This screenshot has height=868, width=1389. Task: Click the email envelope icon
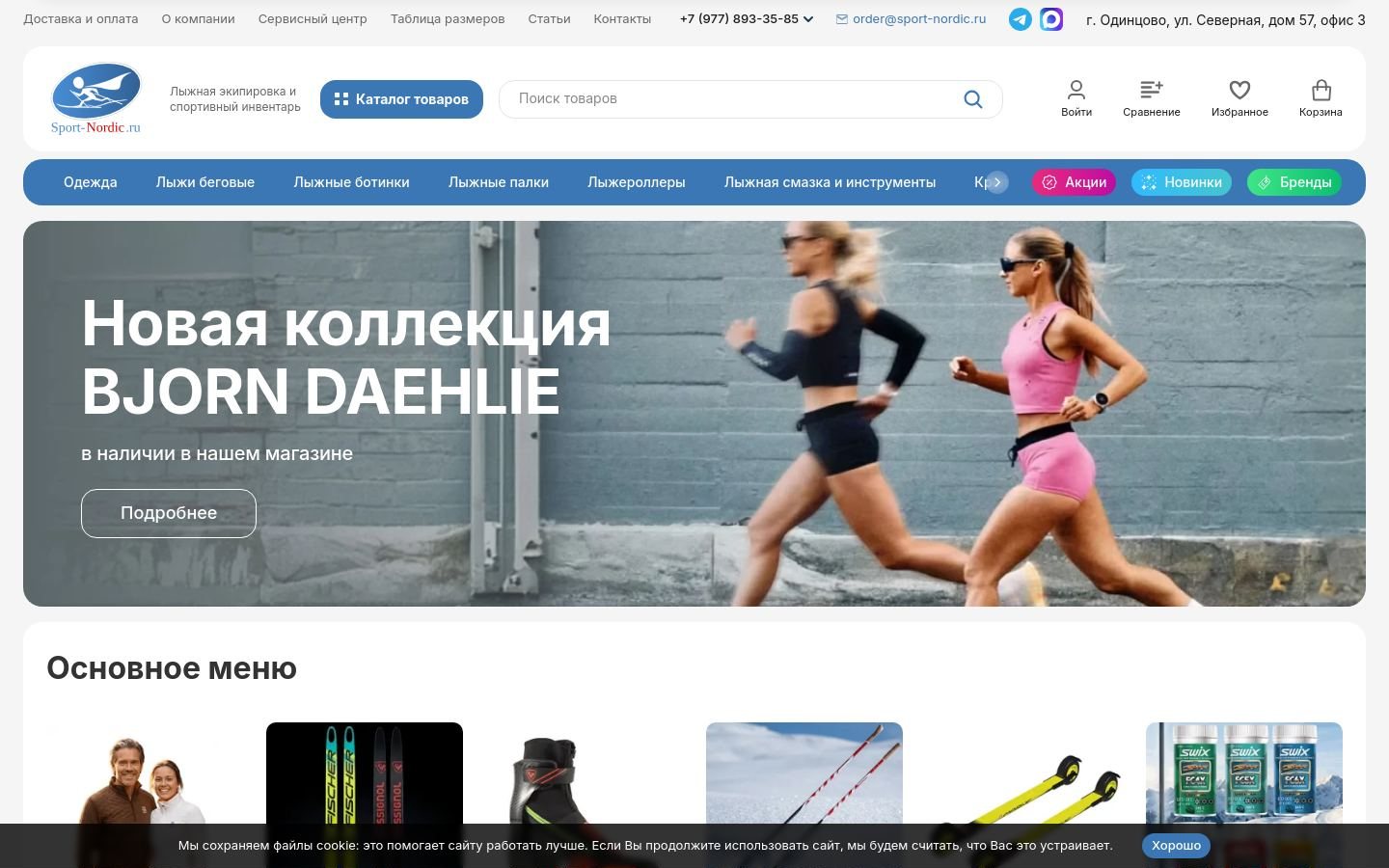point(842,19)
